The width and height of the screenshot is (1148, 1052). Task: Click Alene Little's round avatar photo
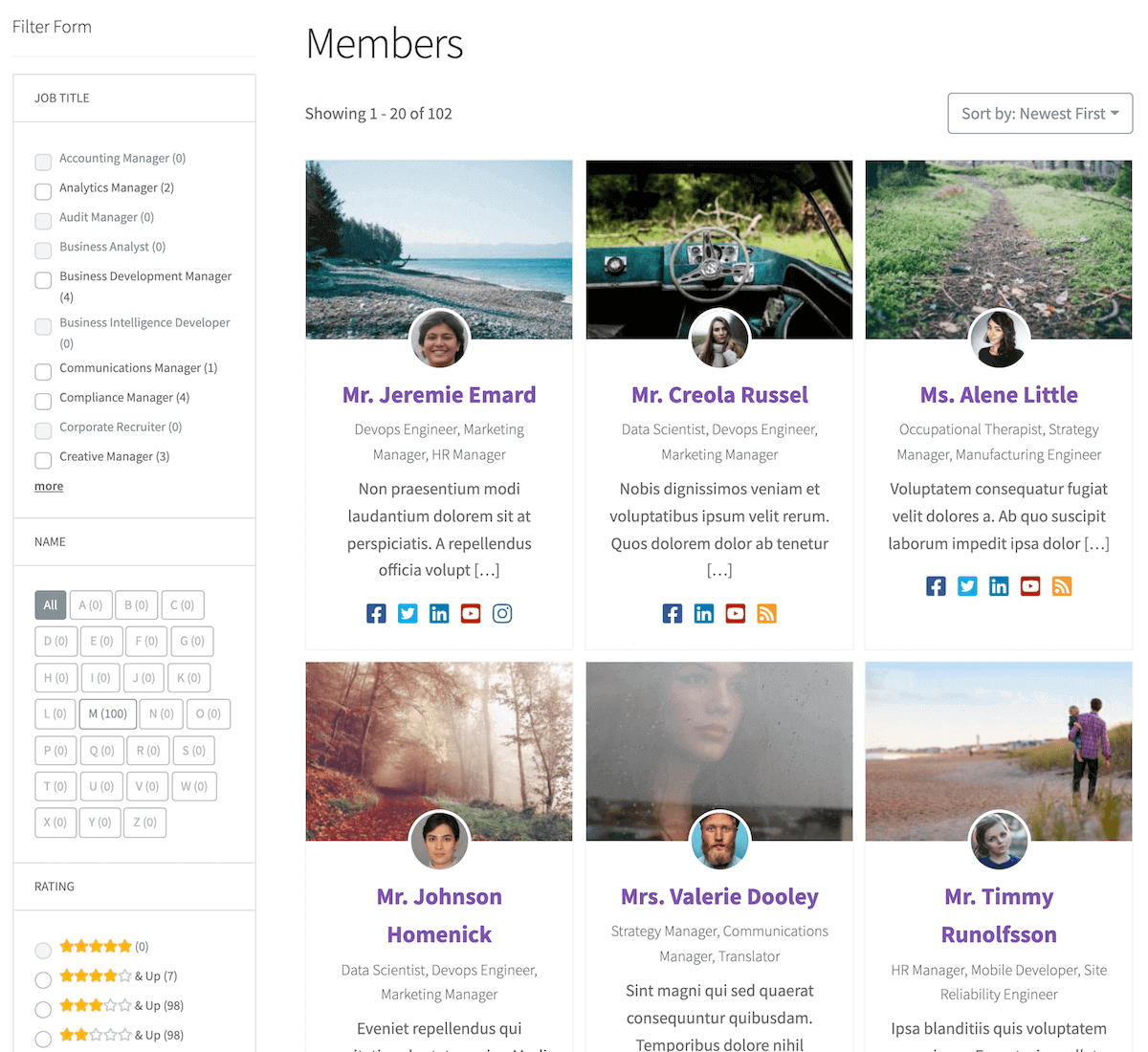pos(999,340)
